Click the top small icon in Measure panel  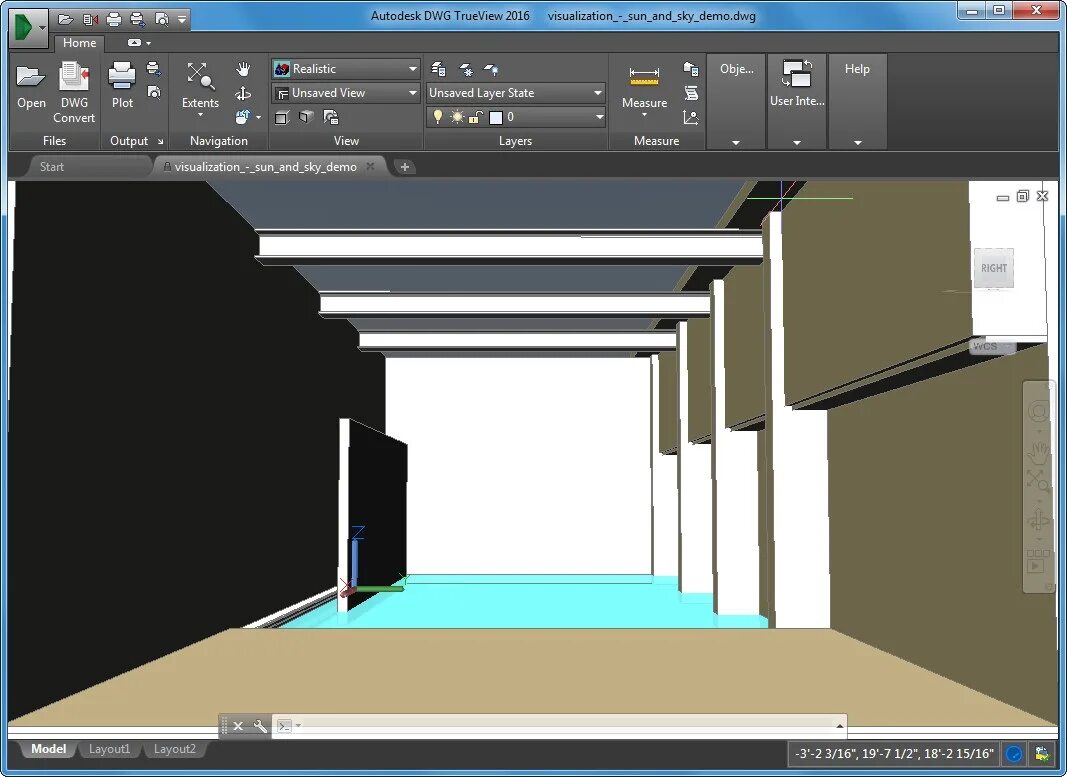tap(691, 69)
